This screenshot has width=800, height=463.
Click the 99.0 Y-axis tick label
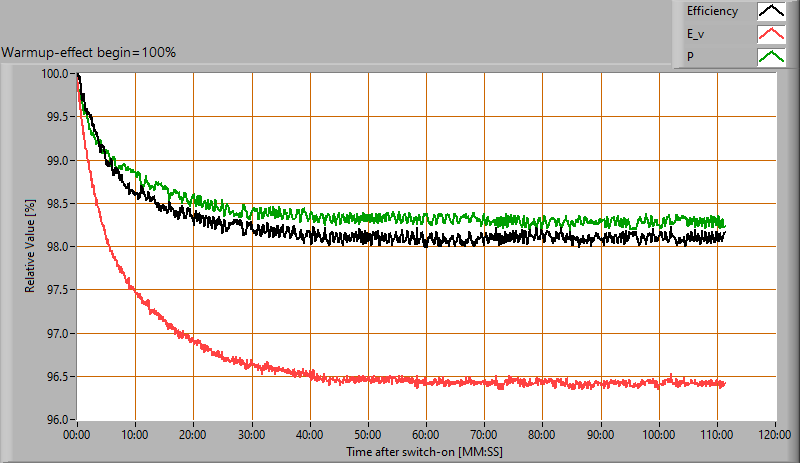click(55, 160)
